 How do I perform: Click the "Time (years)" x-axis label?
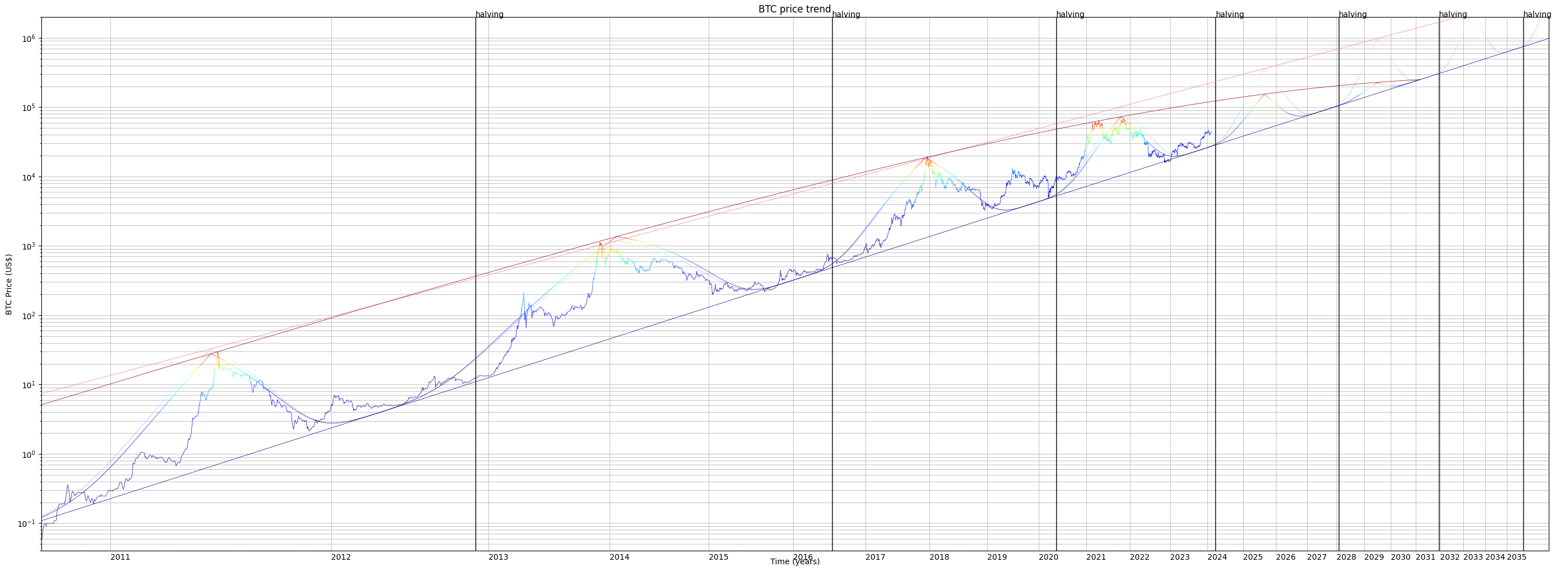795,561
